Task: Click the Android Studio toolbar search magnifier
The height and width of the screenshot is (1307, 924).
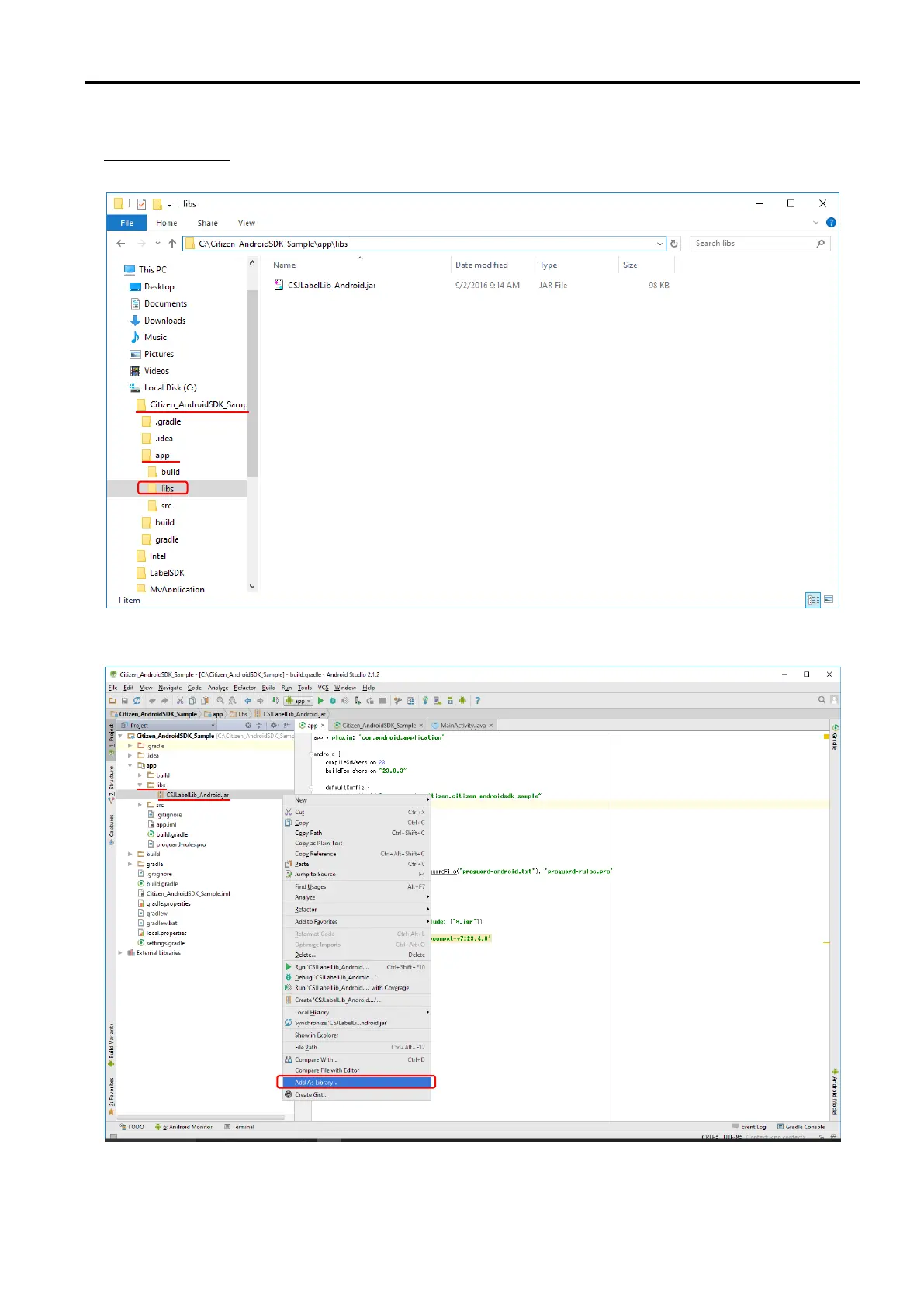Action: point(822,700)
